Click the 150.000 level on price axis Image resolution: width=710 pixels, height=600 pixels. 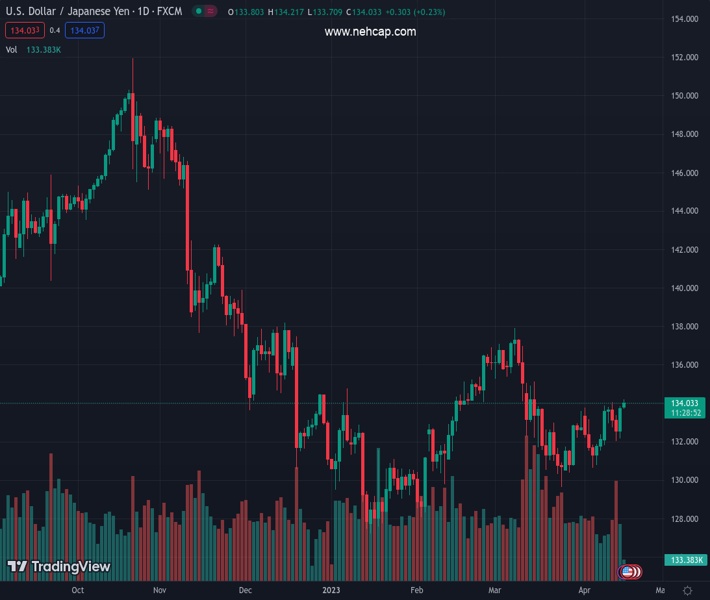point(684,96)
